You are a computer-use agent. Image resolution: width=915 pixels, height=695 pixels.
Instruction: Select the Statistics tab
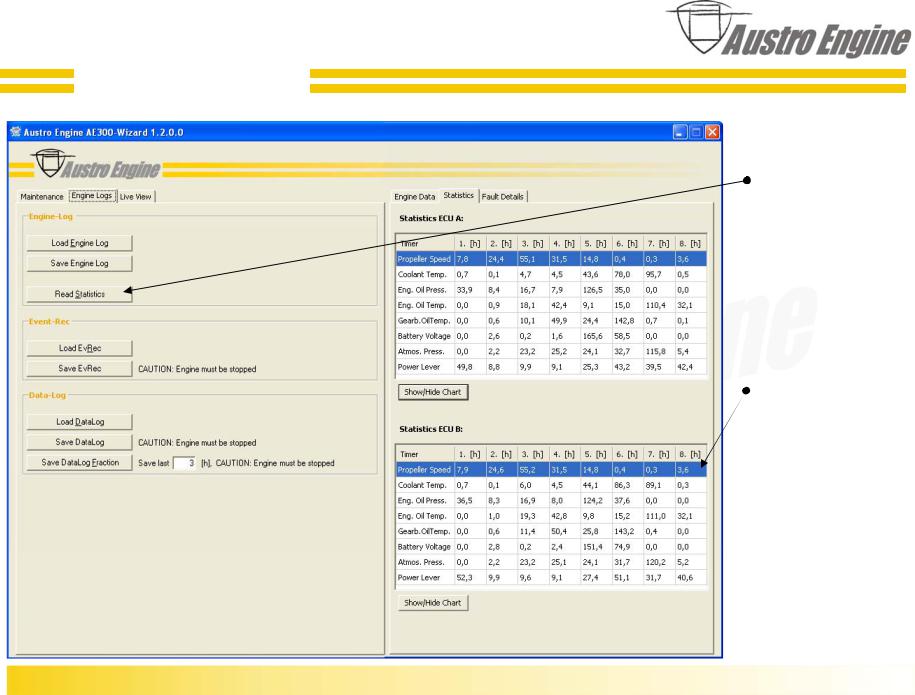click(459, 195)
